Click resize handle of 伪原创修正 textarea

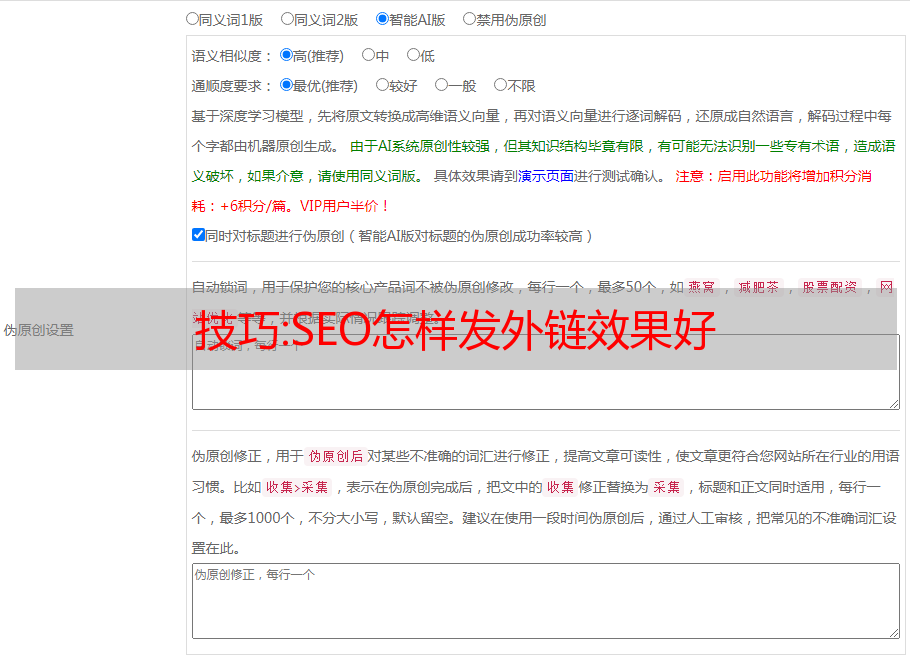[x=894, y=632]
